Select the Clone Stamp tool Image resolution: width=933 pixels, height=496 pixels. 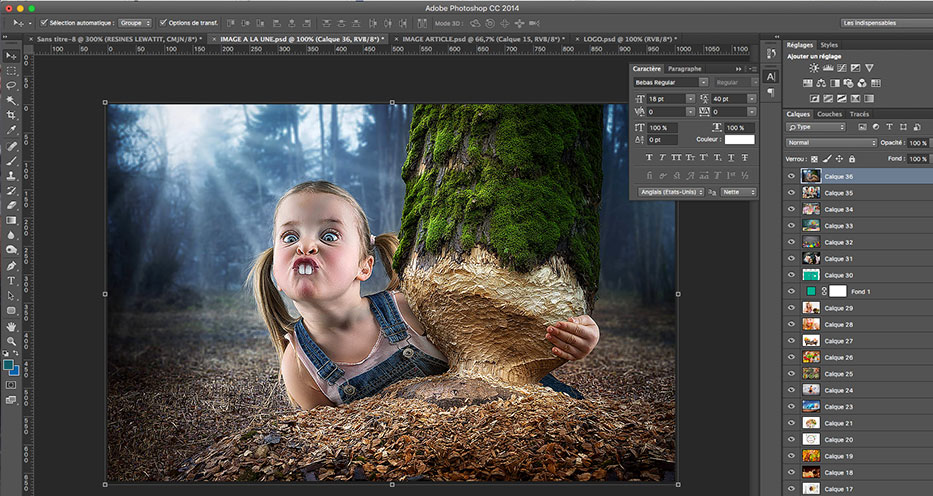11,176
